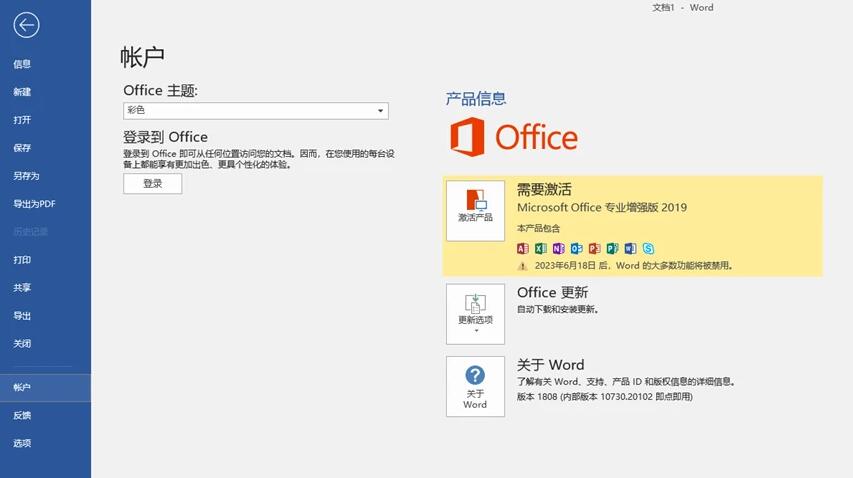Open the 反馈 page
Image resolution: width=853 pixels, height=478 pixels.
(22, 415)
